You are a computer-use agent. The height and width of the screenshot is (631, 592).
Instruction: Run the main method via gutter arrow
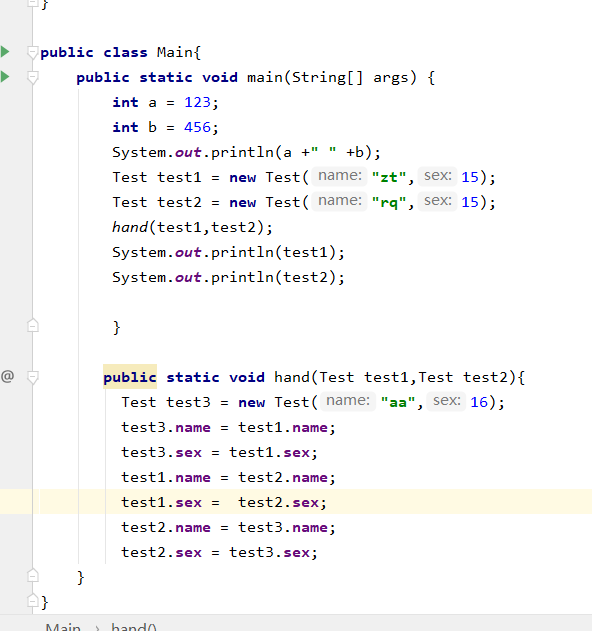pyautogui.click(x=5, y=76)
